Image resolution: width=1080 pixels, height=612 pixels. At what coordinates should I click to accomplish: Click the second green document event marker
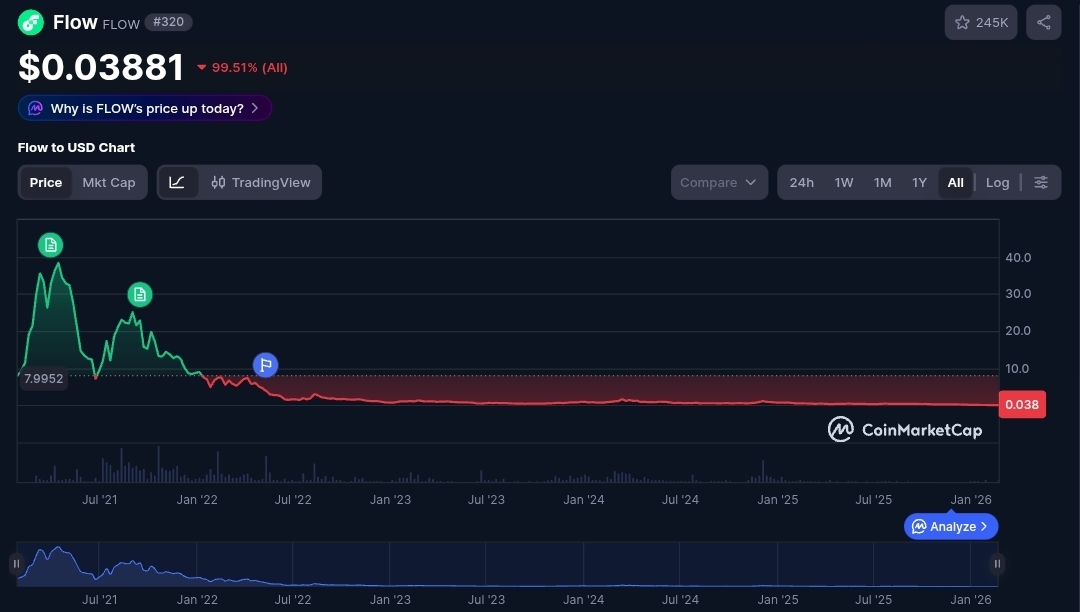tap(140, 294)
